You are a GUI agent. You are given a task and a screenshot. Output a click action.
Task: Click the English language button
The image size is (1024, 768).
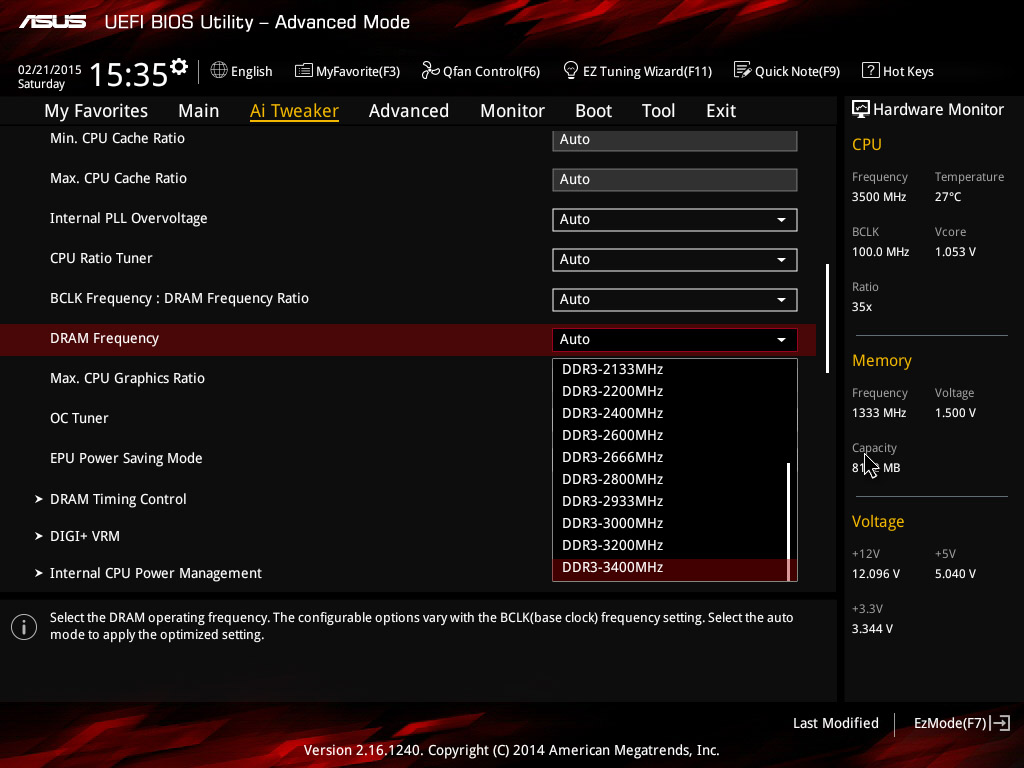click(241, 71)
